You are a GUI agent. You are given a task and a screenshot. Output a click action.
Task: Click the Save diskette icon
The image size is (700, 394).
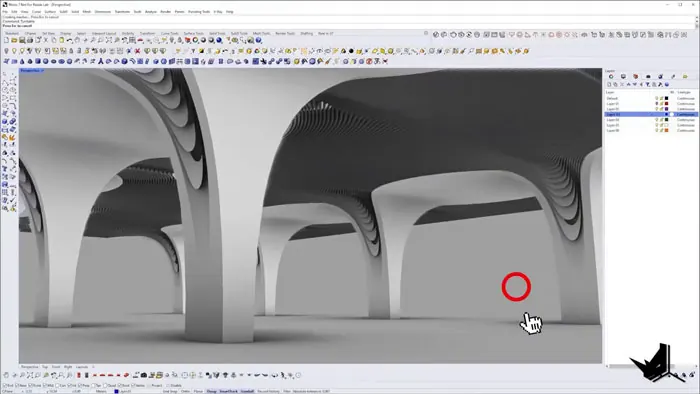(22, 40)
